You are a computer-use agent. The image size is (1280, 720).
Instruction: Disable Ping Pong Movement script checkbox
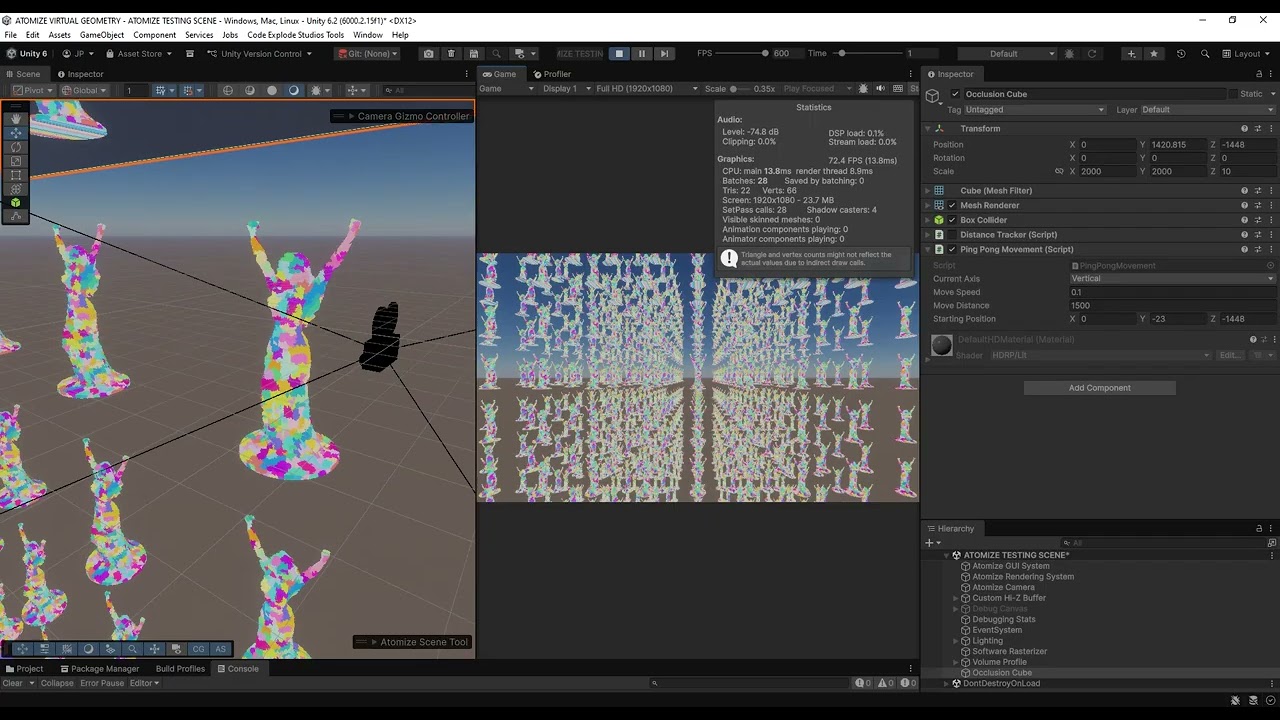coord(952,250)
